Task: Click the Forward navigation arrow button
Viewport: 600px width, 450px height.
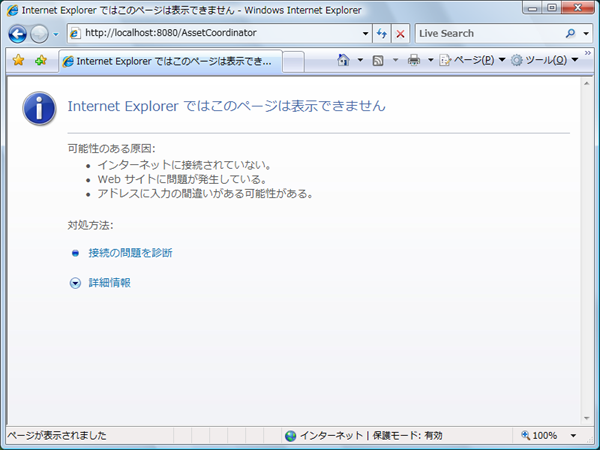Action: [39, 34]
